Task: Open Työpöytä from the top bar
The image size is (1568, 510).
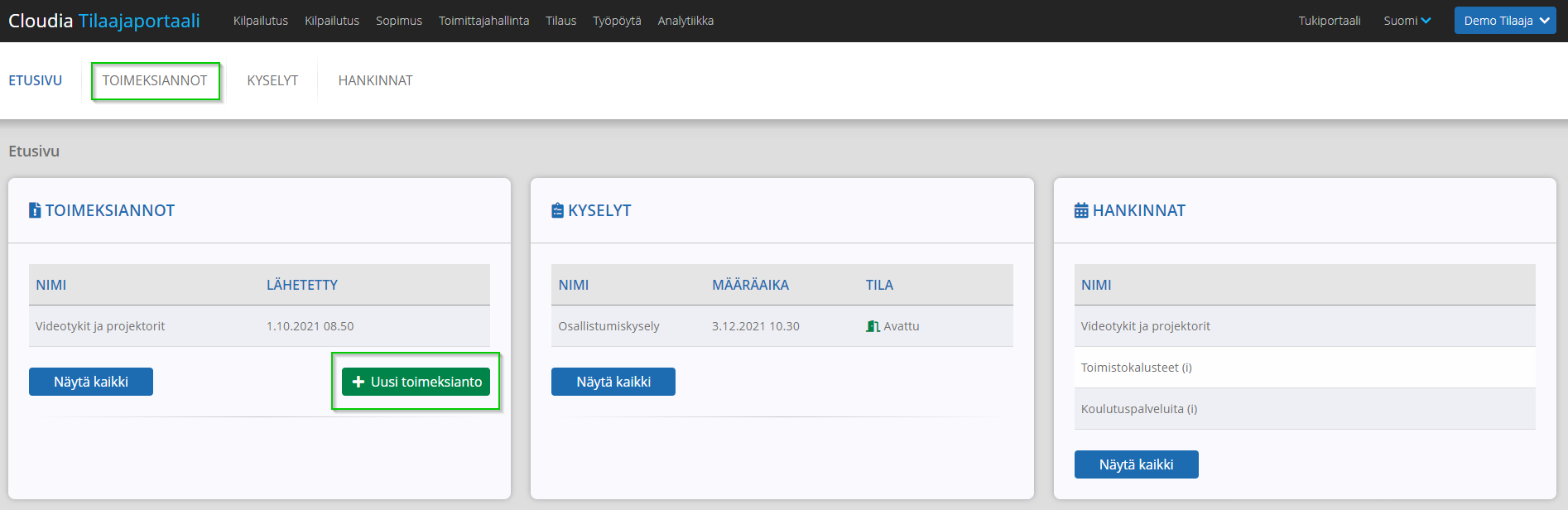Action: click(617, 21)
